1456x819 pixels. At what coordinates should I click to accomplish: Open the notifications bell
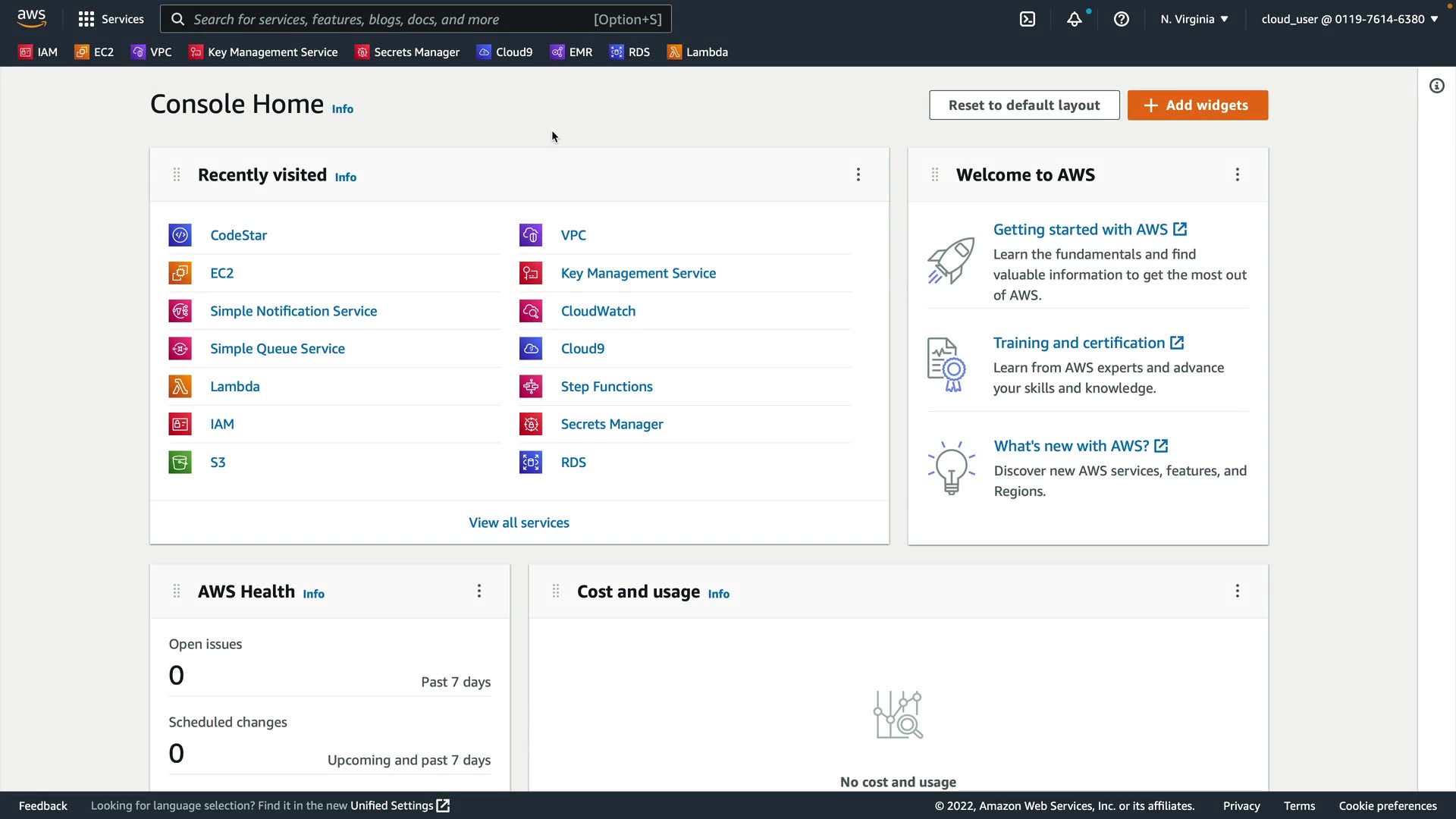click(1074, 19)
